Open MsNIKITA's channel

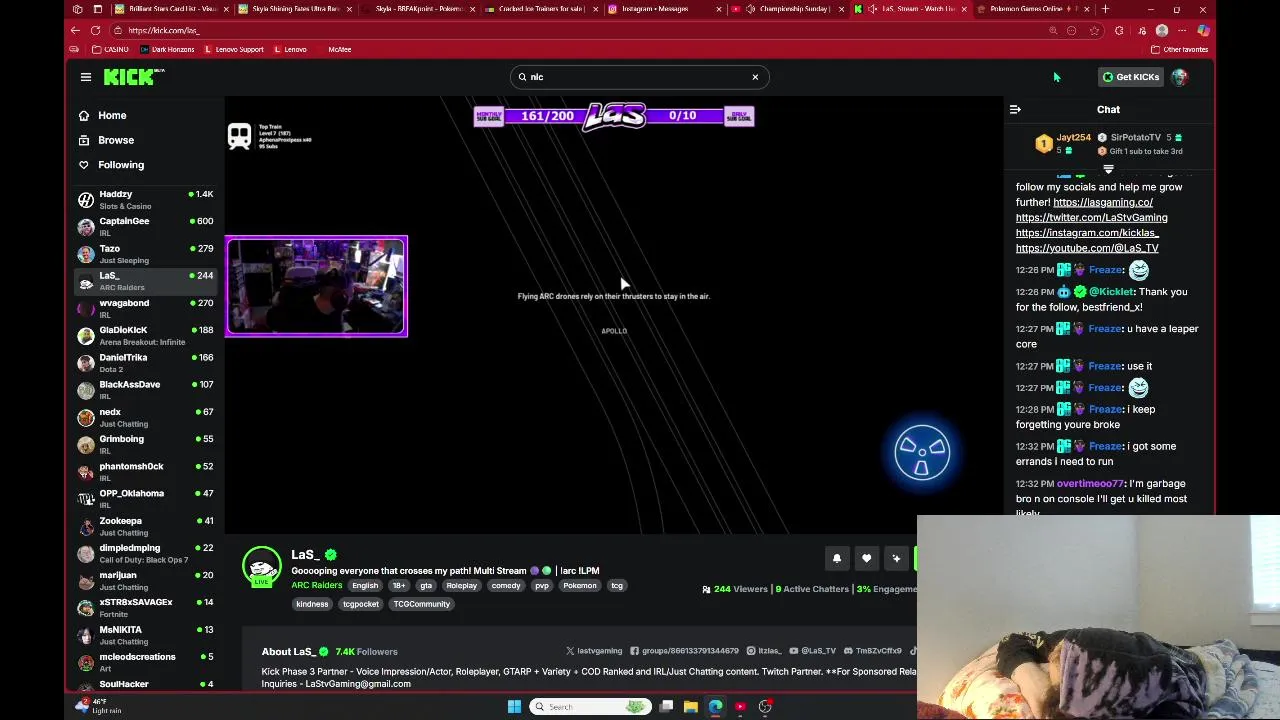pyautogui.click(x=146, y=636)
